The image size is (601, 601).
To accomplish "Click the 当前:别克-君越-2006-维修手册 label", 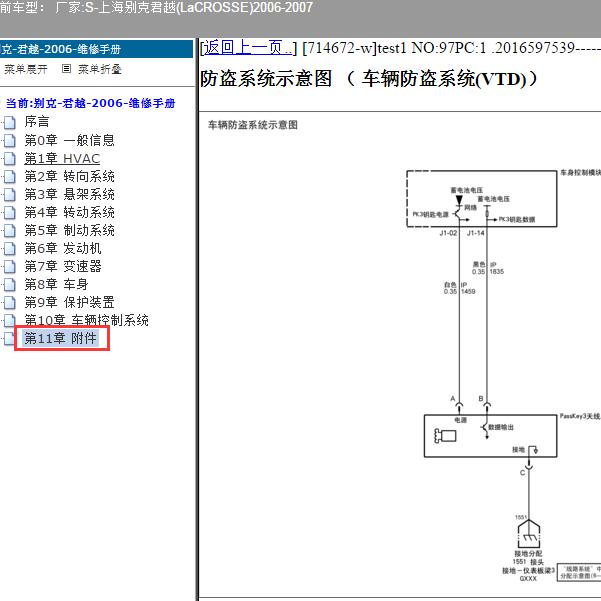I will pyautogui.click(x=90, y=103).
